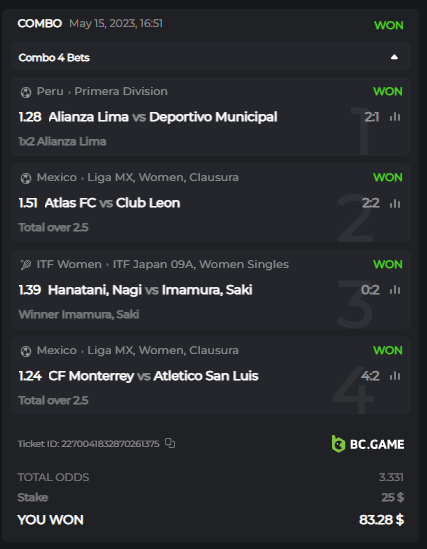This screenshot has height=549, width=427.
Task: Click ITF Japan 09A Women Singles label
Action: 201,264
